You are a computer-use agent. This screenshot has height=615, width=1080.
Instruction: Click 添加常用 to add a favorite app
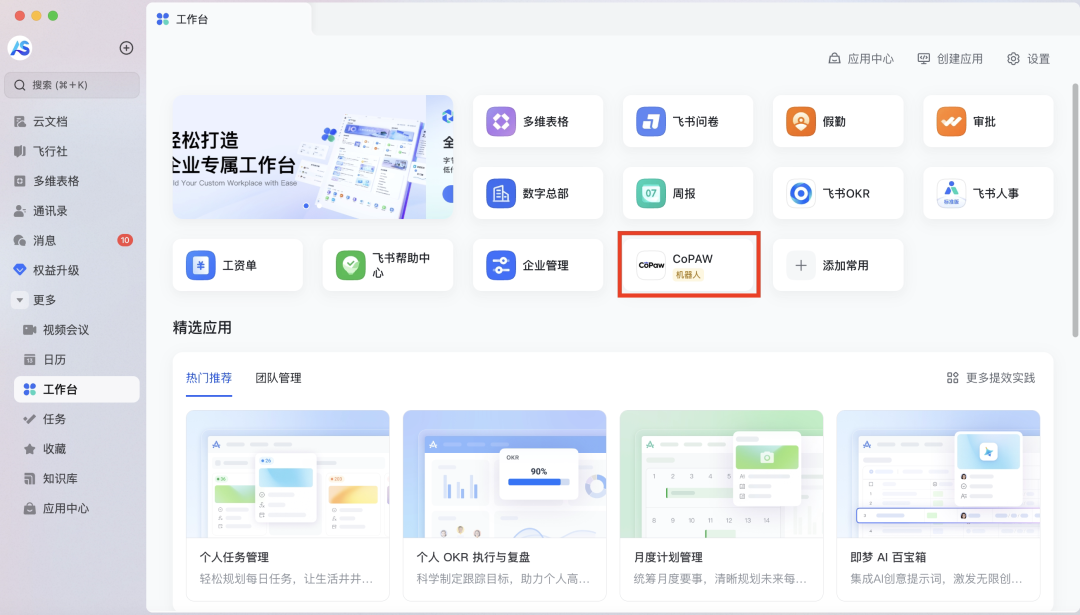coord(837,265)
